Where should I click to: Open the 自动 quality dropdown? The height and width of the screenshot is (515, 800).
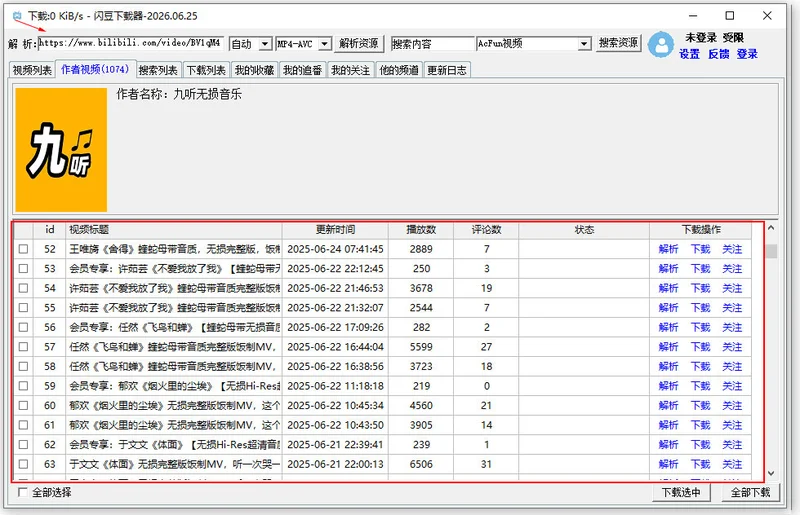tap(265, 44)
